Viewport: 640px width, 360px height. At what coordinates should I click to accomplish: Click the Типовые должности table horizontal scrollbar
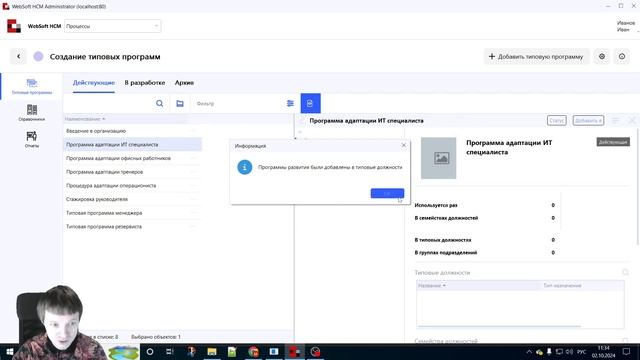click(499, 326)
